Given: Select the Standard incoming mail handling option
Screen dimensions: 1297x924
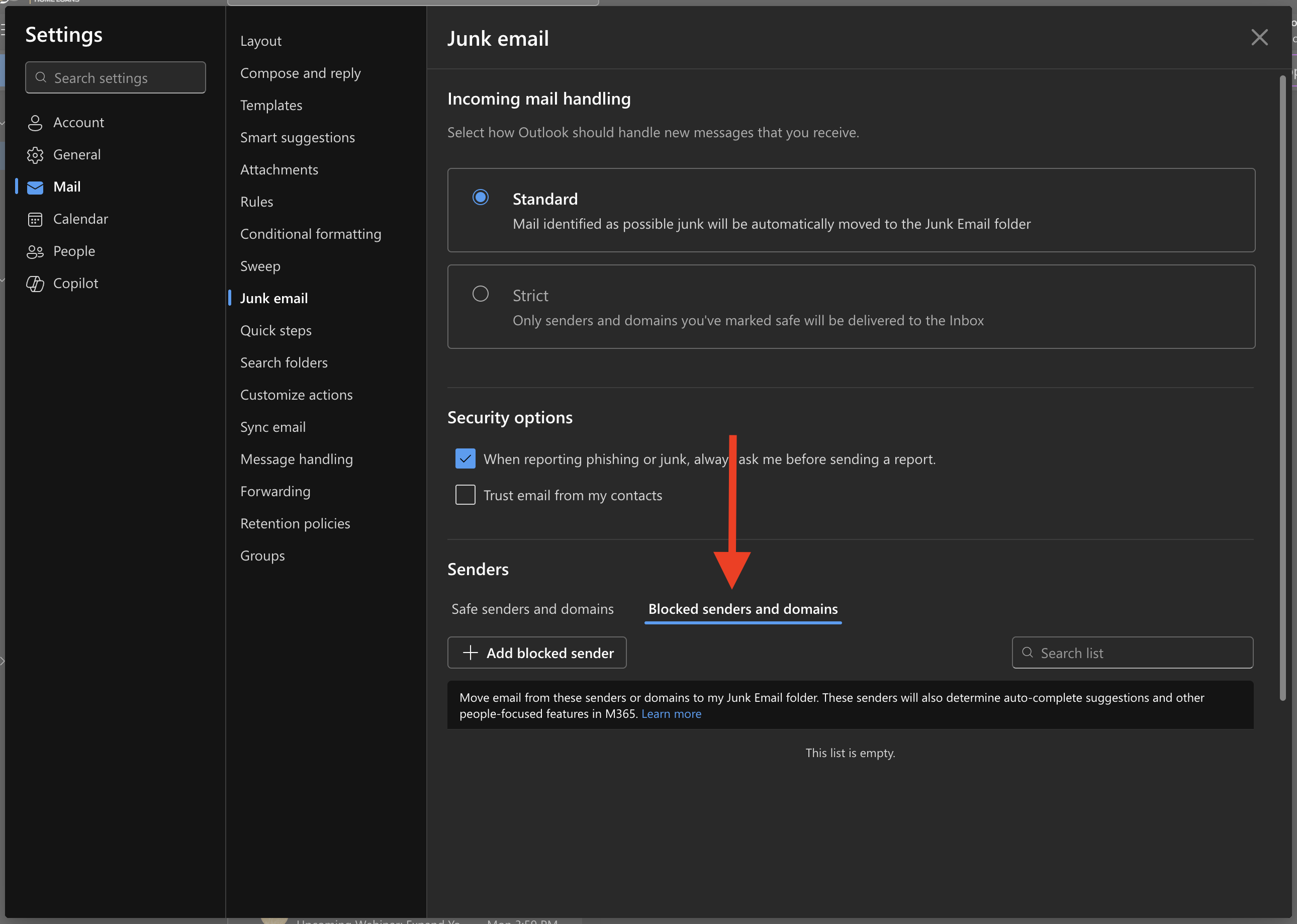Looking at the screenshot, I should click(x=480, y=197).
